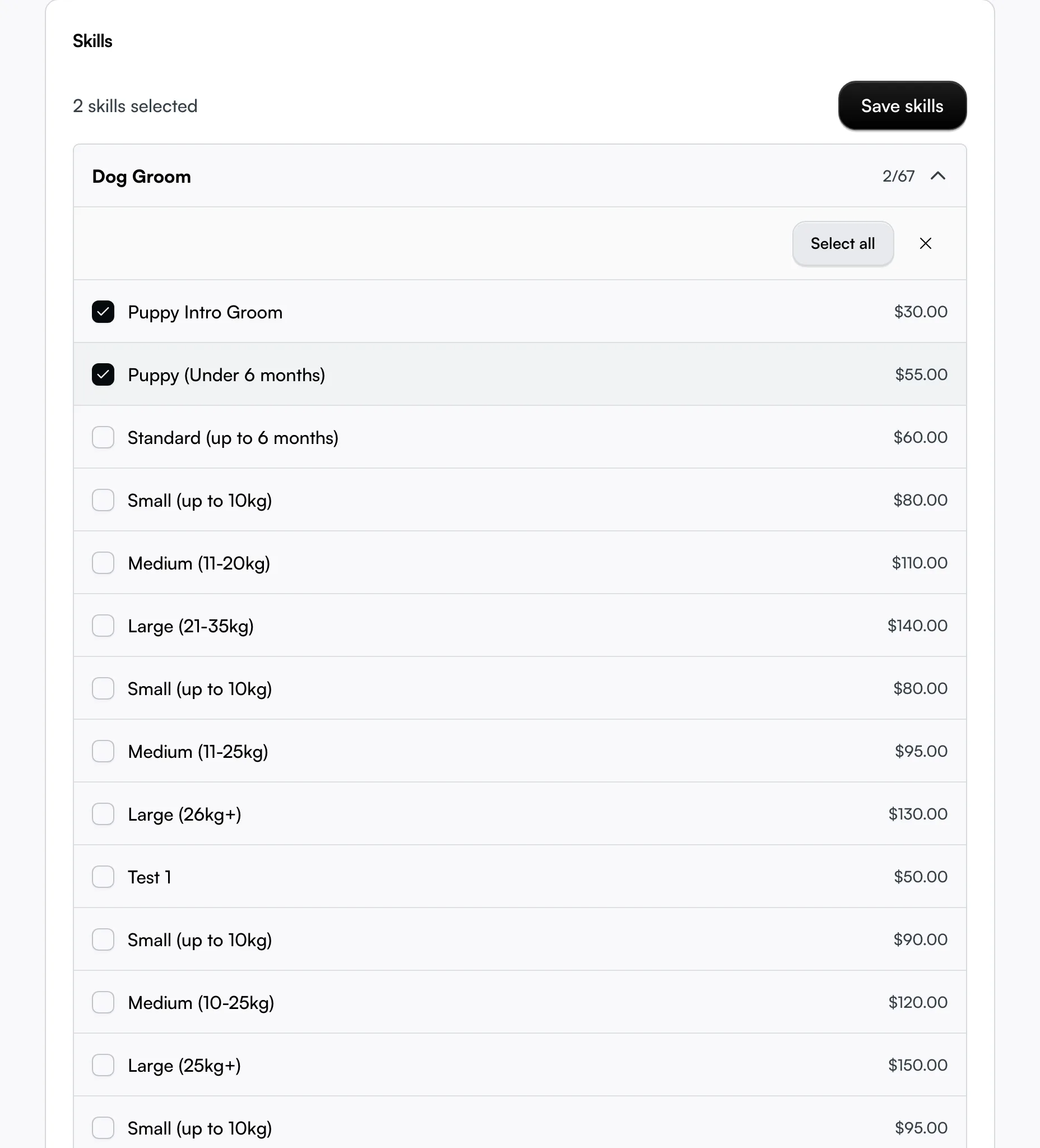The width and height of the screenshot is (1040, 1148).
Task: Click the Dog Groom section header
Action: [519, 176]
